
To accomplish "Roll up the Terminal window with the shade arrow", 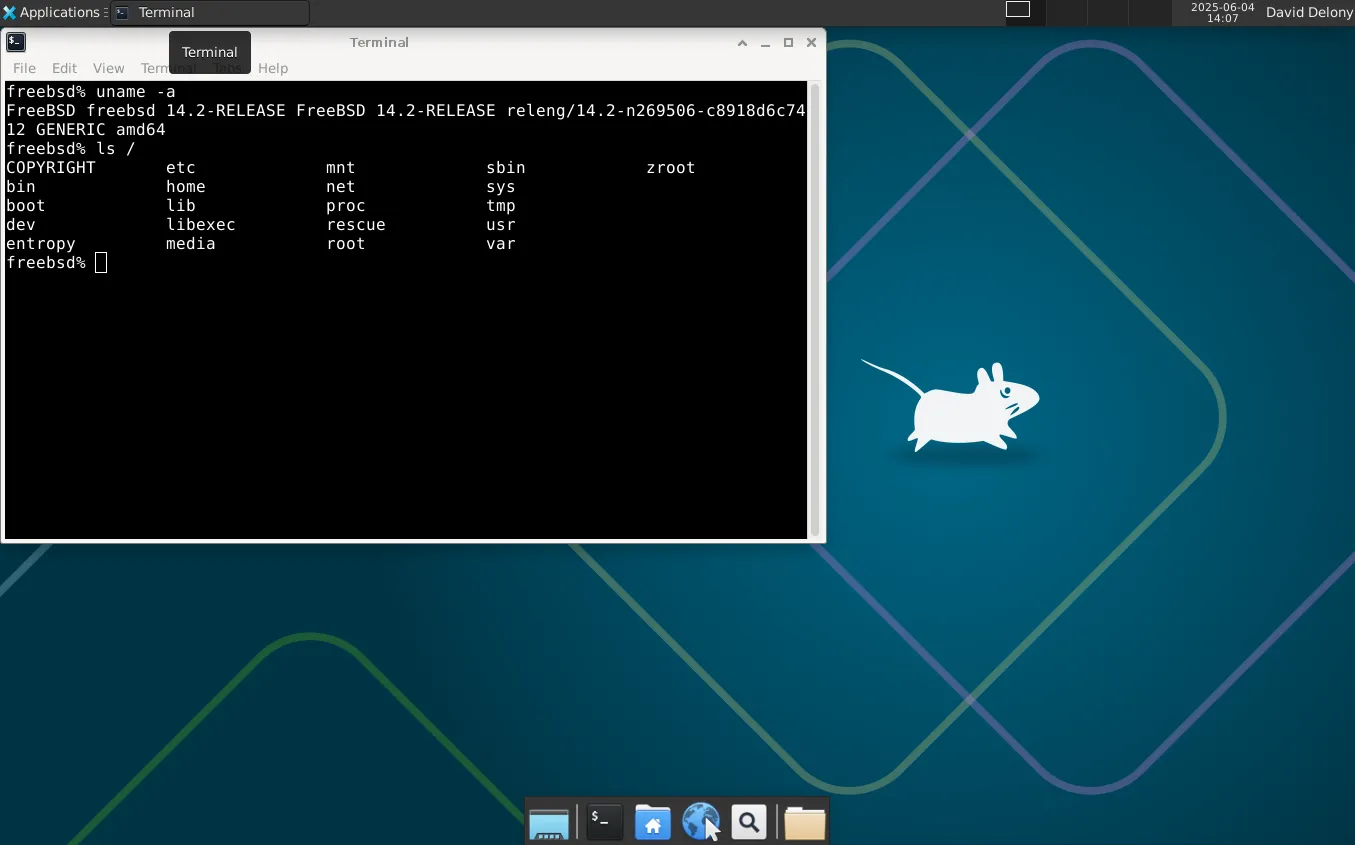I will tap(742, 43).
